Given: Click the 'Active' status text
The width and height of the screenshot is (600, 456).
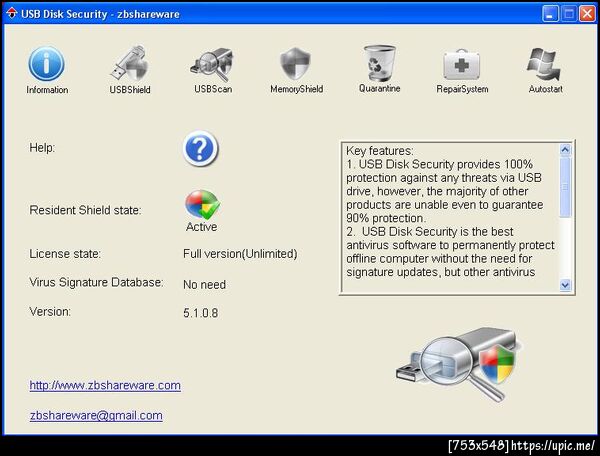Looking at the screenshot, I should tap(202, 227).
